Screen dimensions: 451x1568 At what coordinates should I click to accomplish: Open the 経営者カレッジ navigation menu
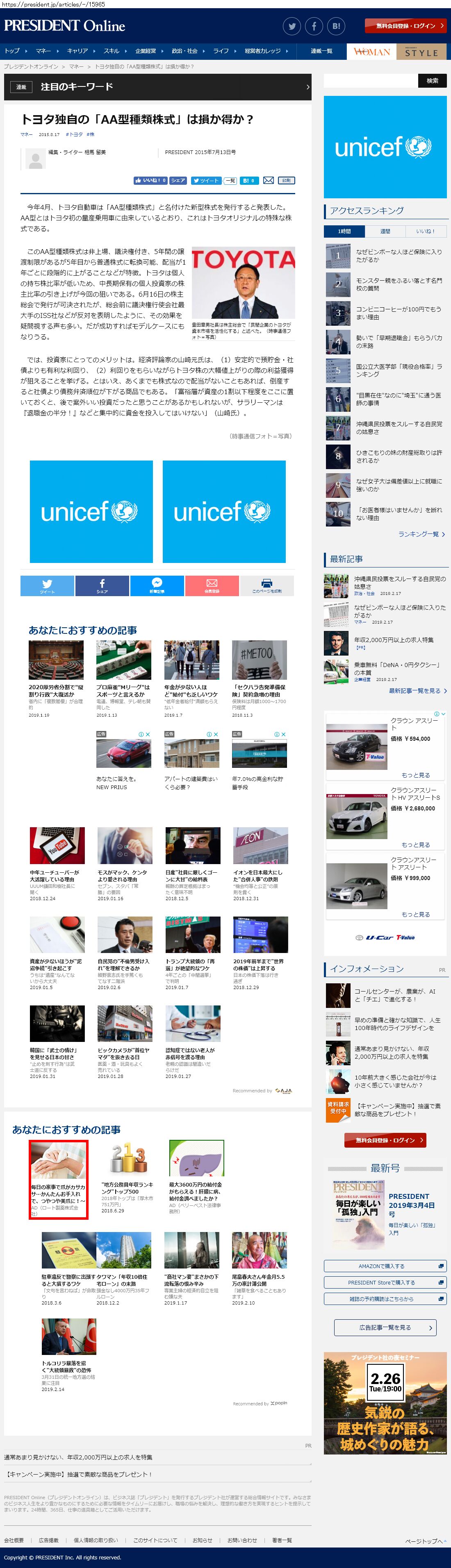263,51
